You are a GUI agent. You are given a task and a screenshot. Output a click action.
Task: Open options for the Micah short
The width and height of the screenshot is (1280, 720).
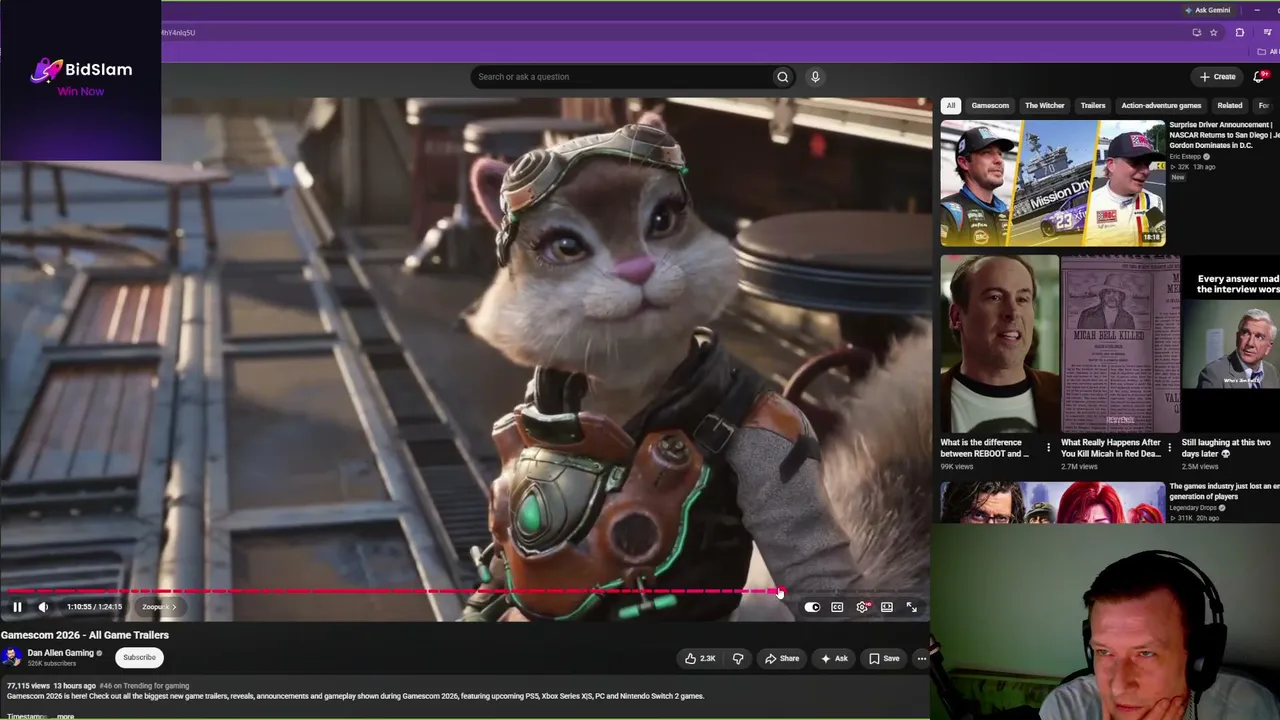pos(1169,448)
